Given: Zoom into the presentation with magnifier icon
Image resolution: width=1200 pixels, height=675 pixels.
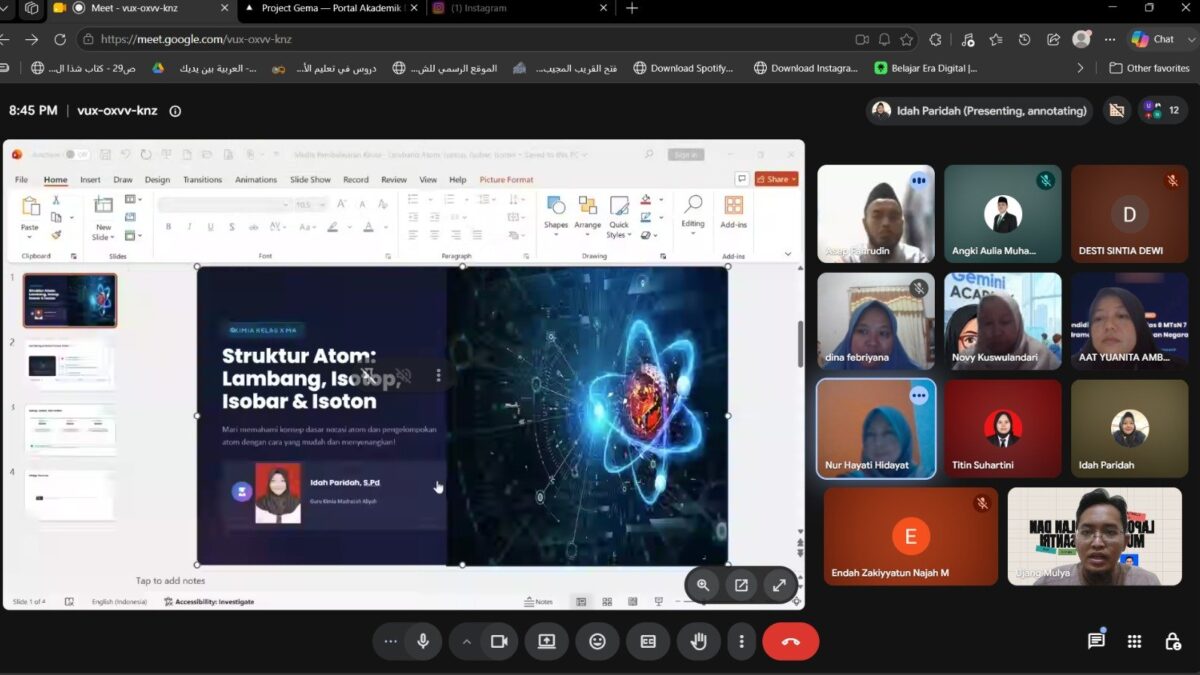Looking at the screenshot, I should 703,586.
